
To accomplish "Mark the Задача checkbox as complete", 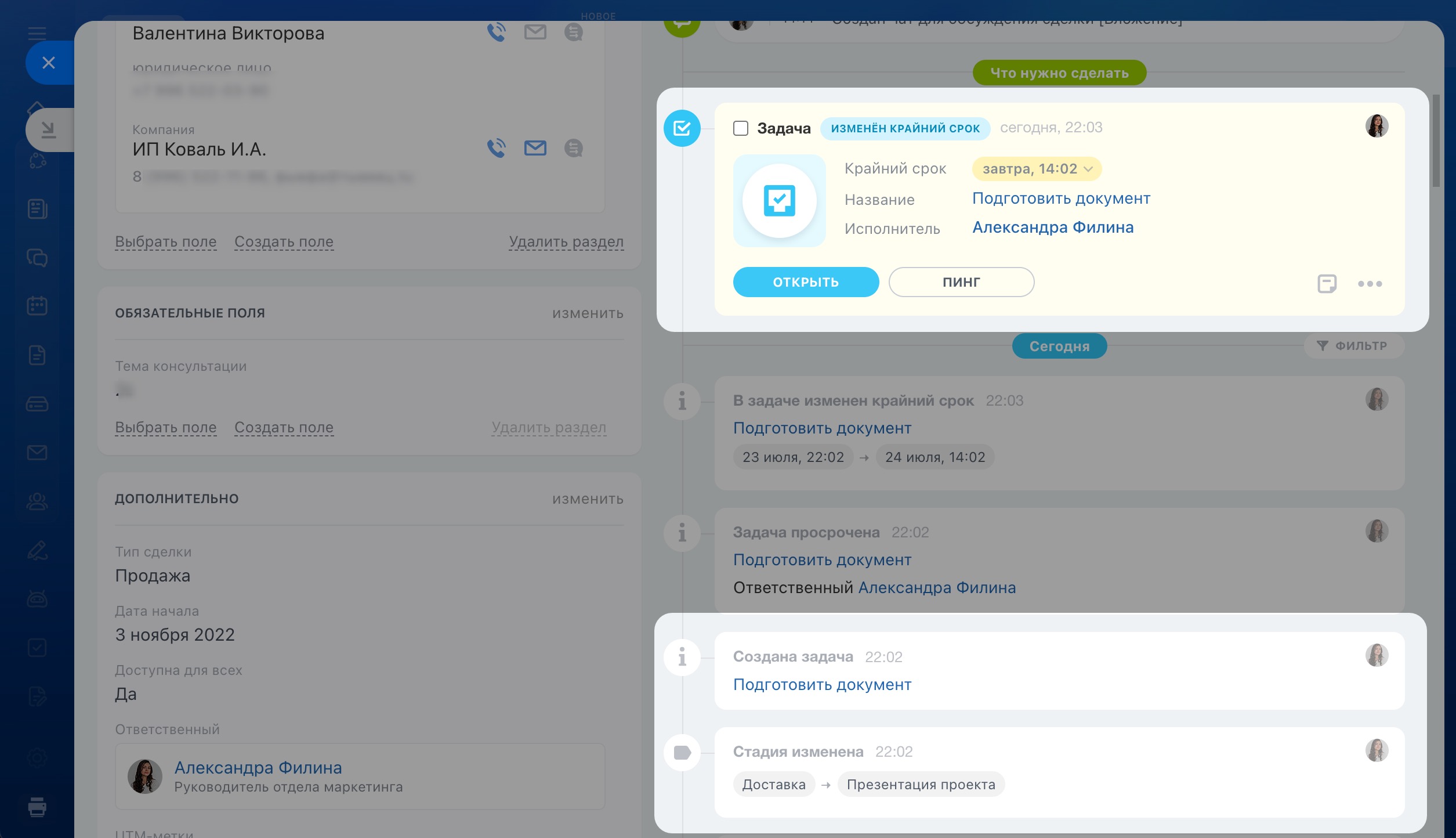I will pos(741,128).
